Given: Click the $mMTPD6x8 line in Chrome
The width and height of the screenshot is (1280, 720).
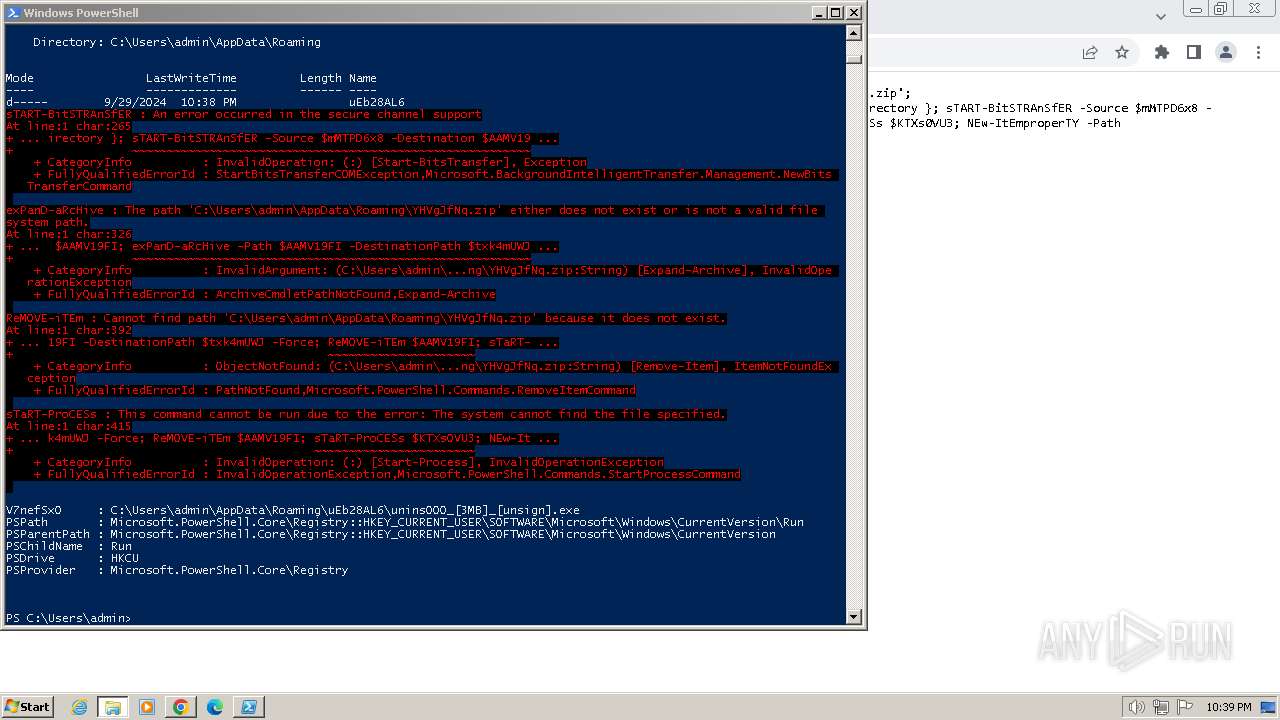Looking at the screenshot, I should 1040,108.
